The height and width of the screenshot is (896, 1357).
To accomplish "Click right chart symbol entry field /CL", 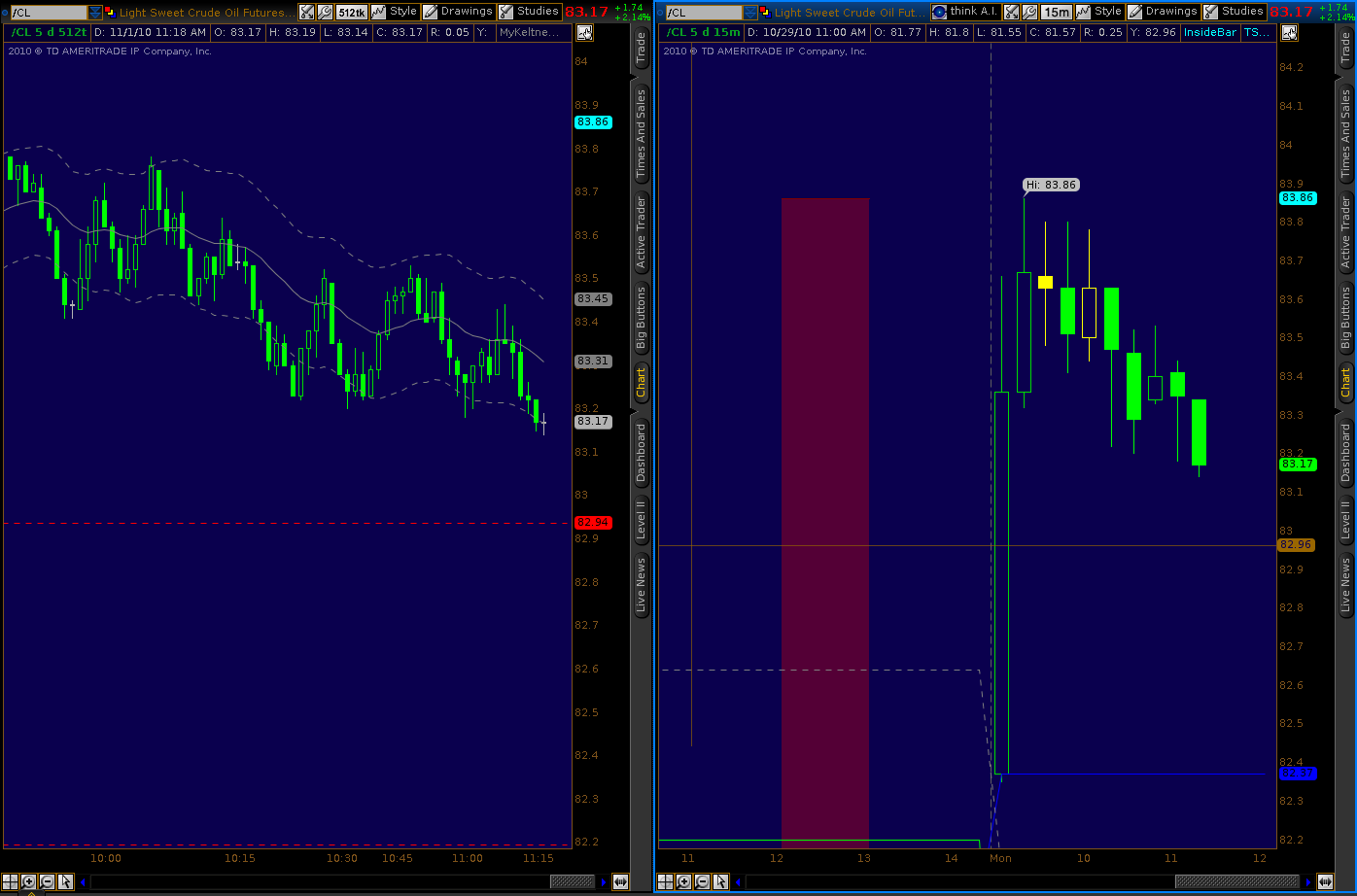I will [x=703, y=13].
